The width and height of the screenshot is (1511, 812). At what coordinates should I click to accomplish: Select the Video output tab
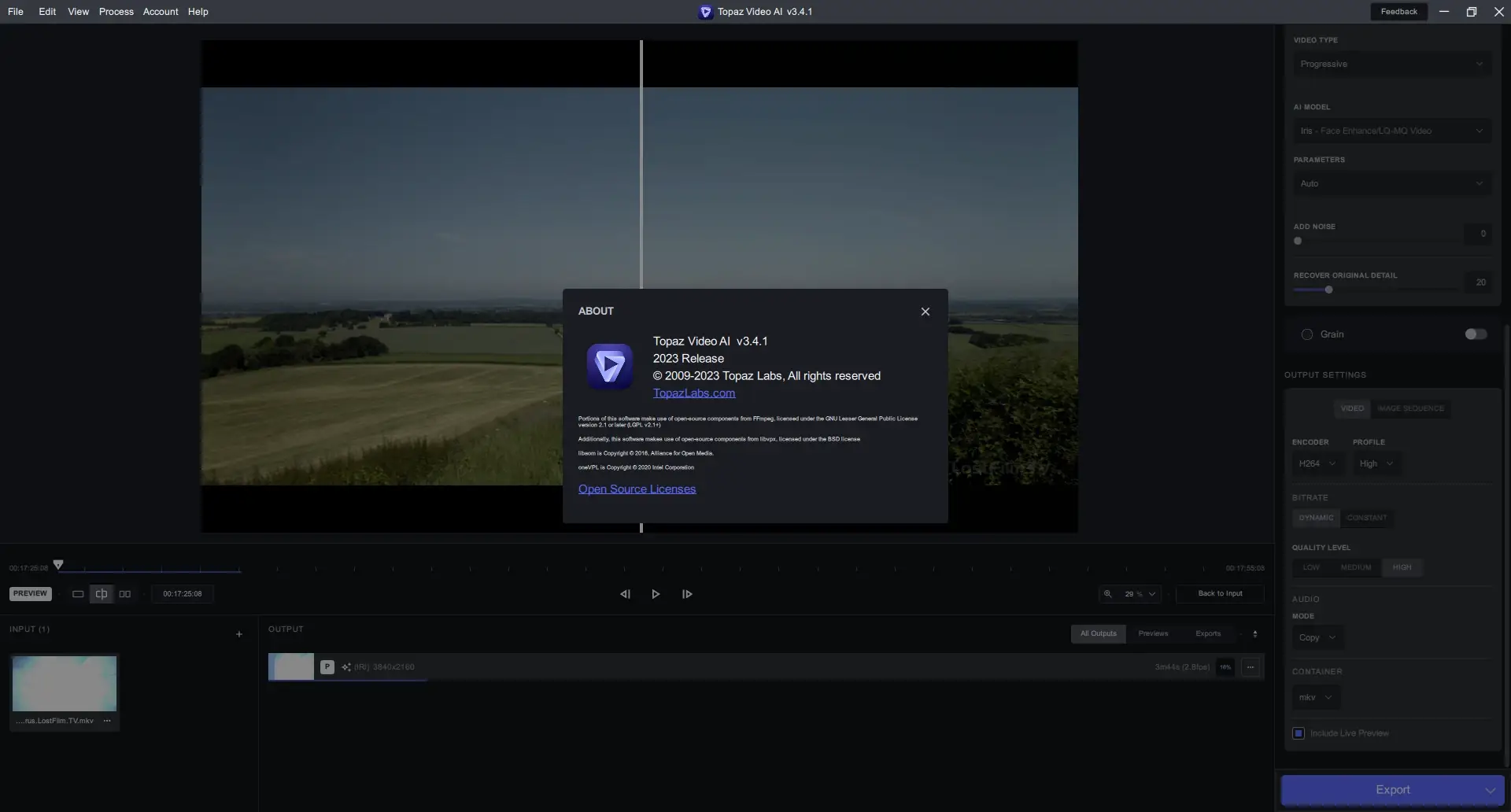click(1352, 409)
